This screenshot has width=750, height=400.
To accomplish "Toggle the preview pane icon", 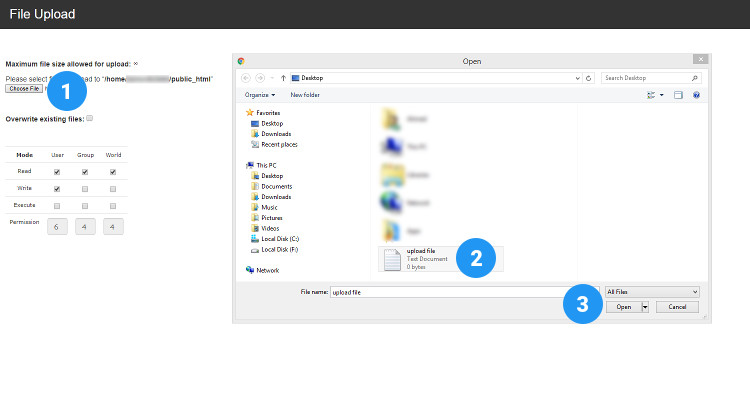I will coord(678,95).
